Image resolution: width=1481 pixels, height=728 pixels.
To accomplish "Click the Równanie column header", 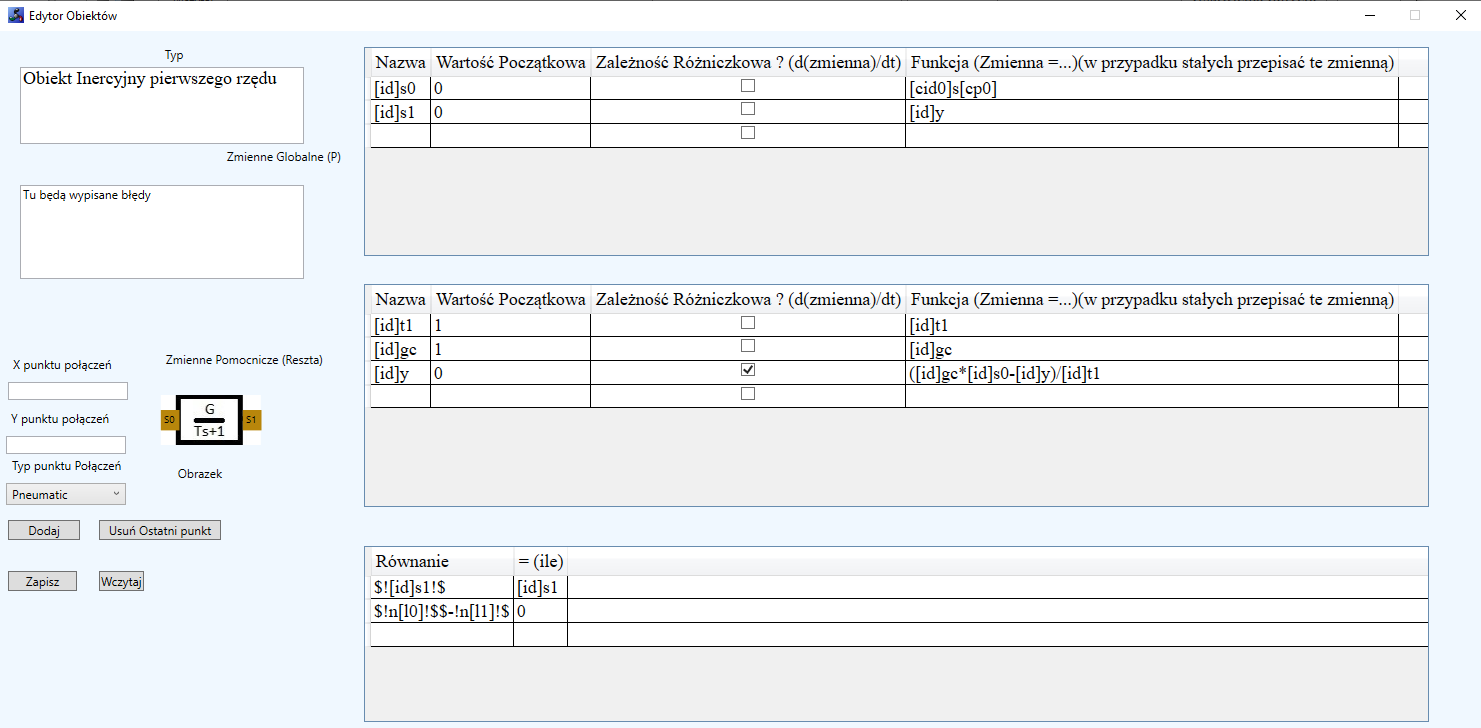I will click(x=442, y=562).
